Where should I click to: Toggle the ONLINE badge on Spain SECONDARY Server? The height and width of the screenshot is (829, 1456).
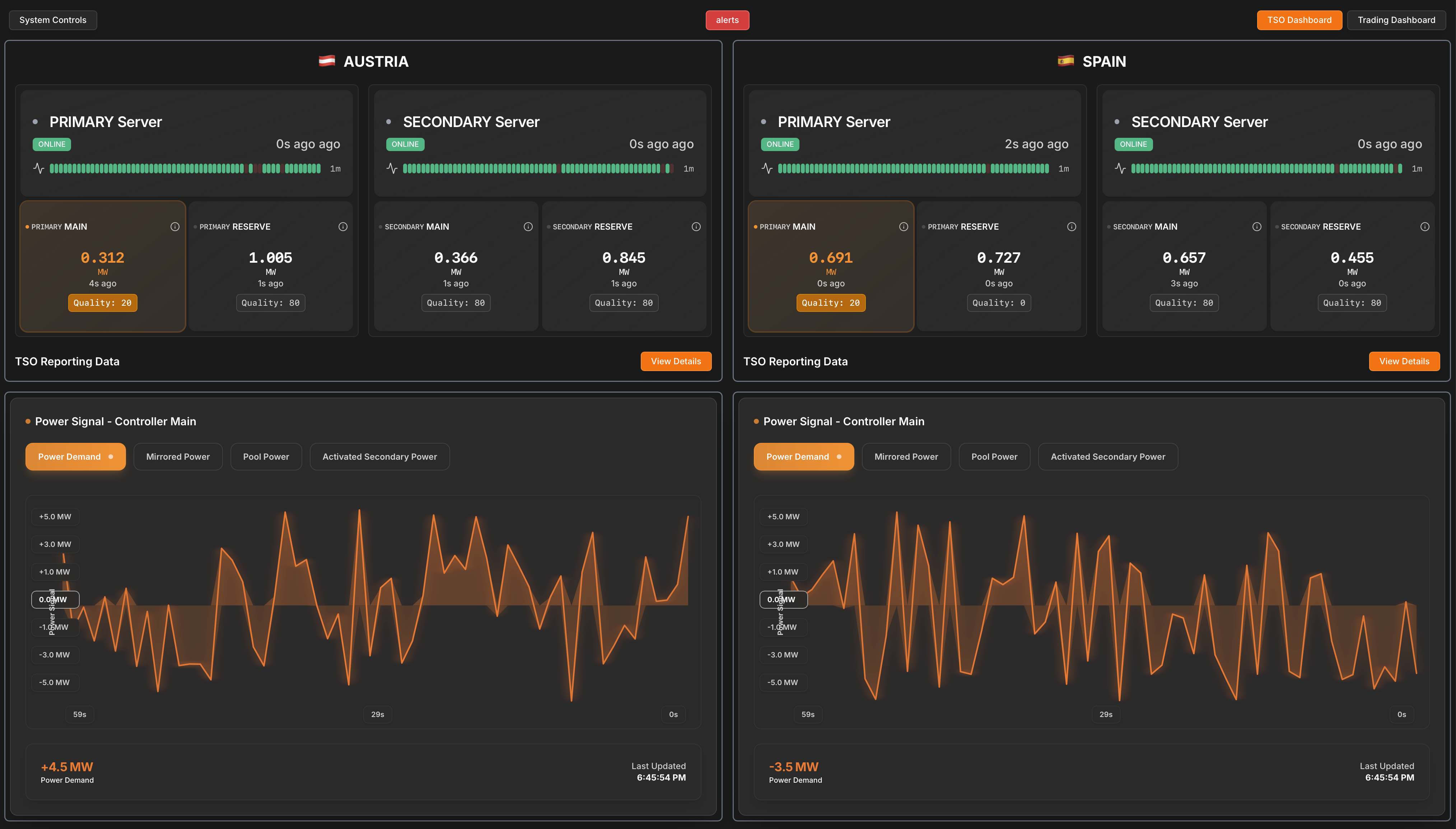[x=1133, y=144]
